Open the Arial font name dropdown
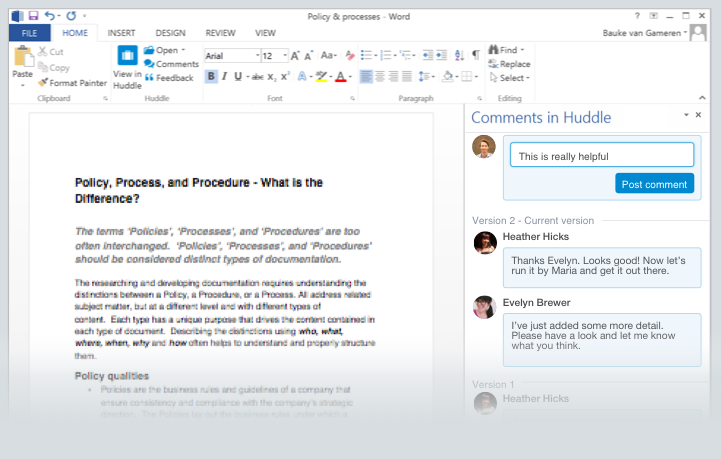The height and width of the screenshot is (459, 721). pos(257,56)
